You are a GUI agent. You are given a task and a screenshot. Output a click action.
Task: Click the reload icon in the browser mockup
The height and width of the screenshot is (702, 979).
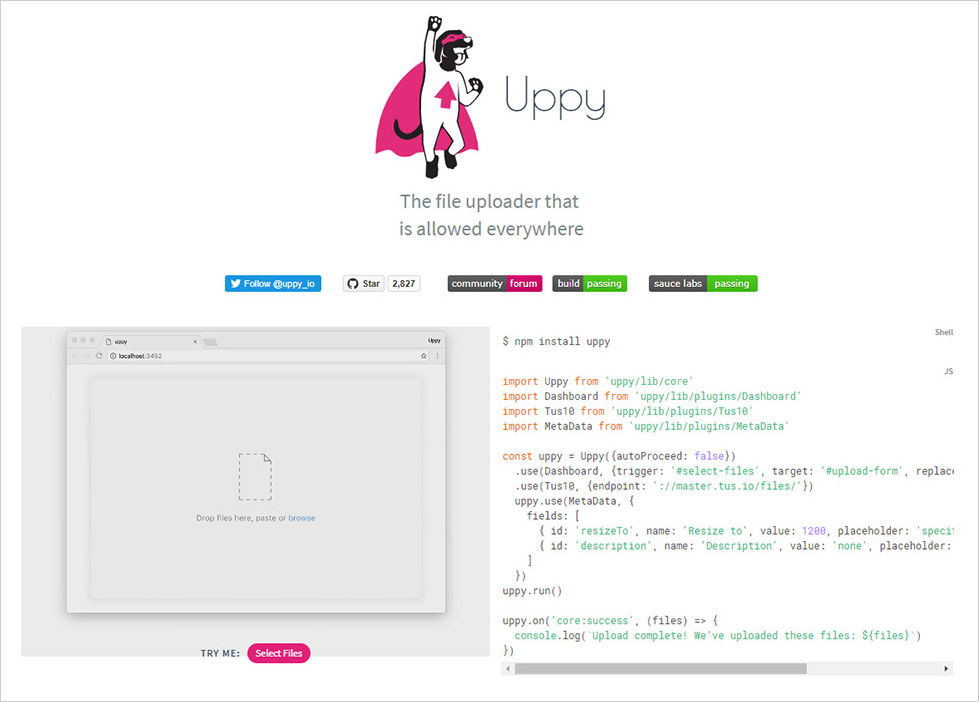[97, 354]
